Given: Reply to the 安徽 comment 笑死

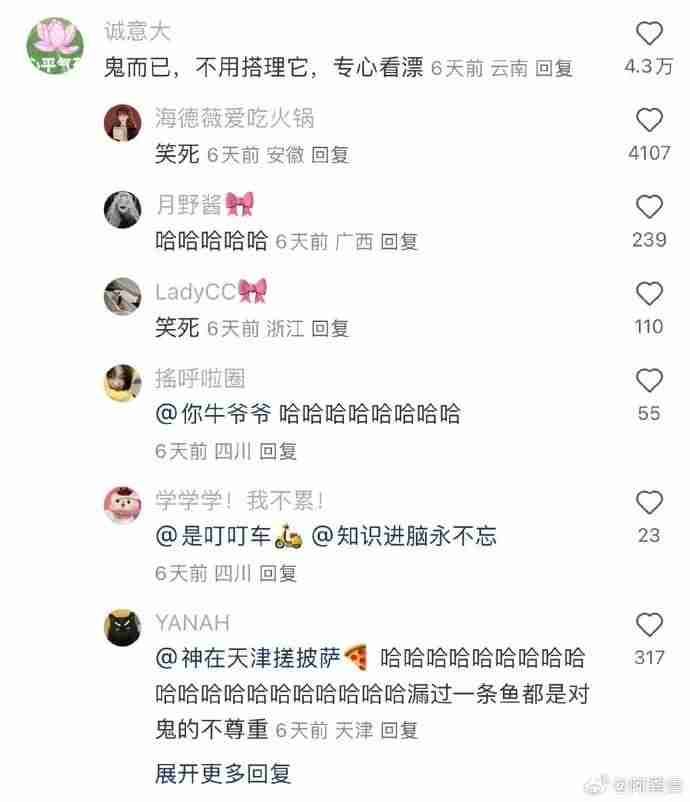Looking at the screenshot, I should click(330, 155).
